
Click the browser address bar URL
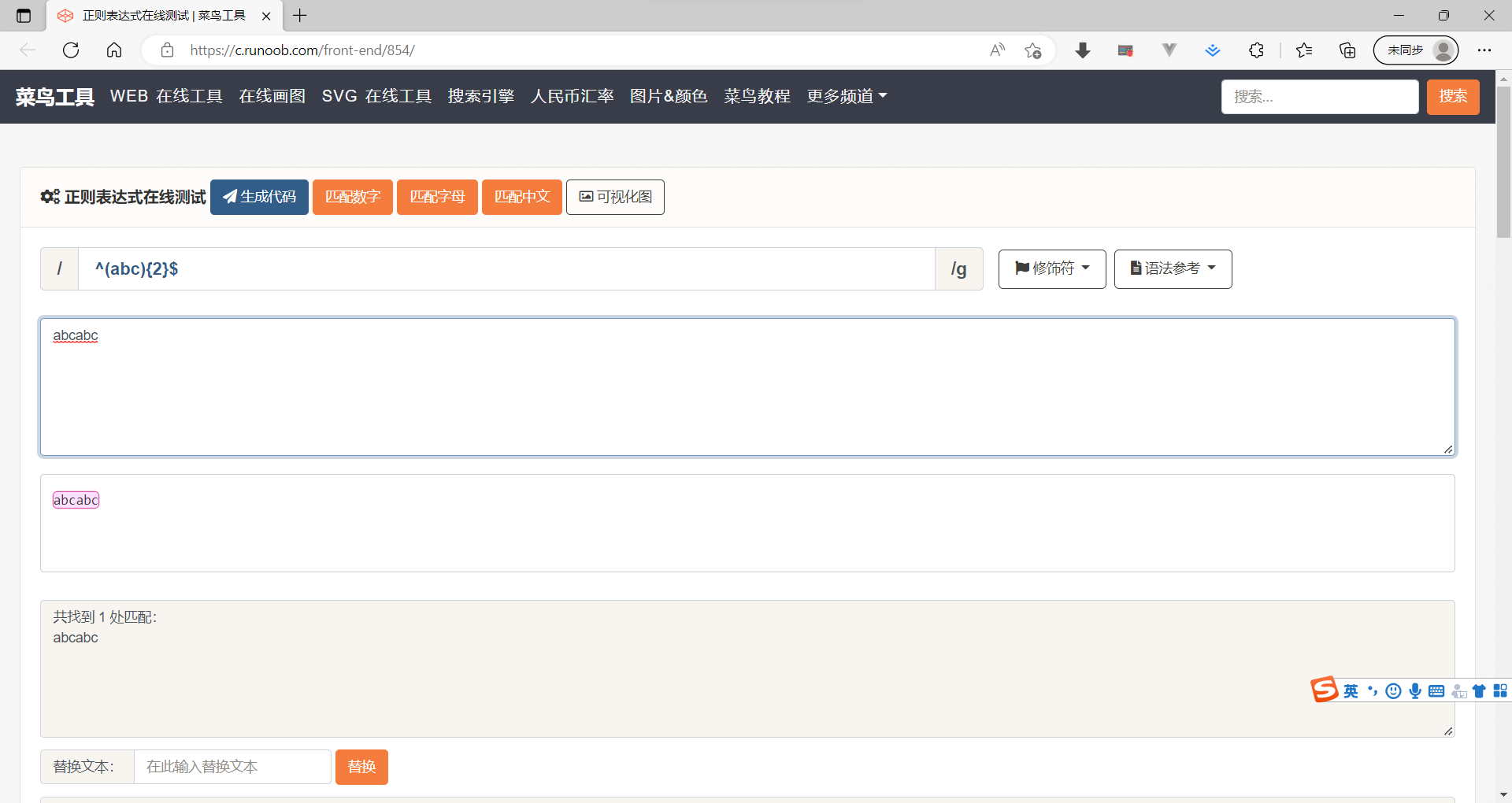(302, 50)
